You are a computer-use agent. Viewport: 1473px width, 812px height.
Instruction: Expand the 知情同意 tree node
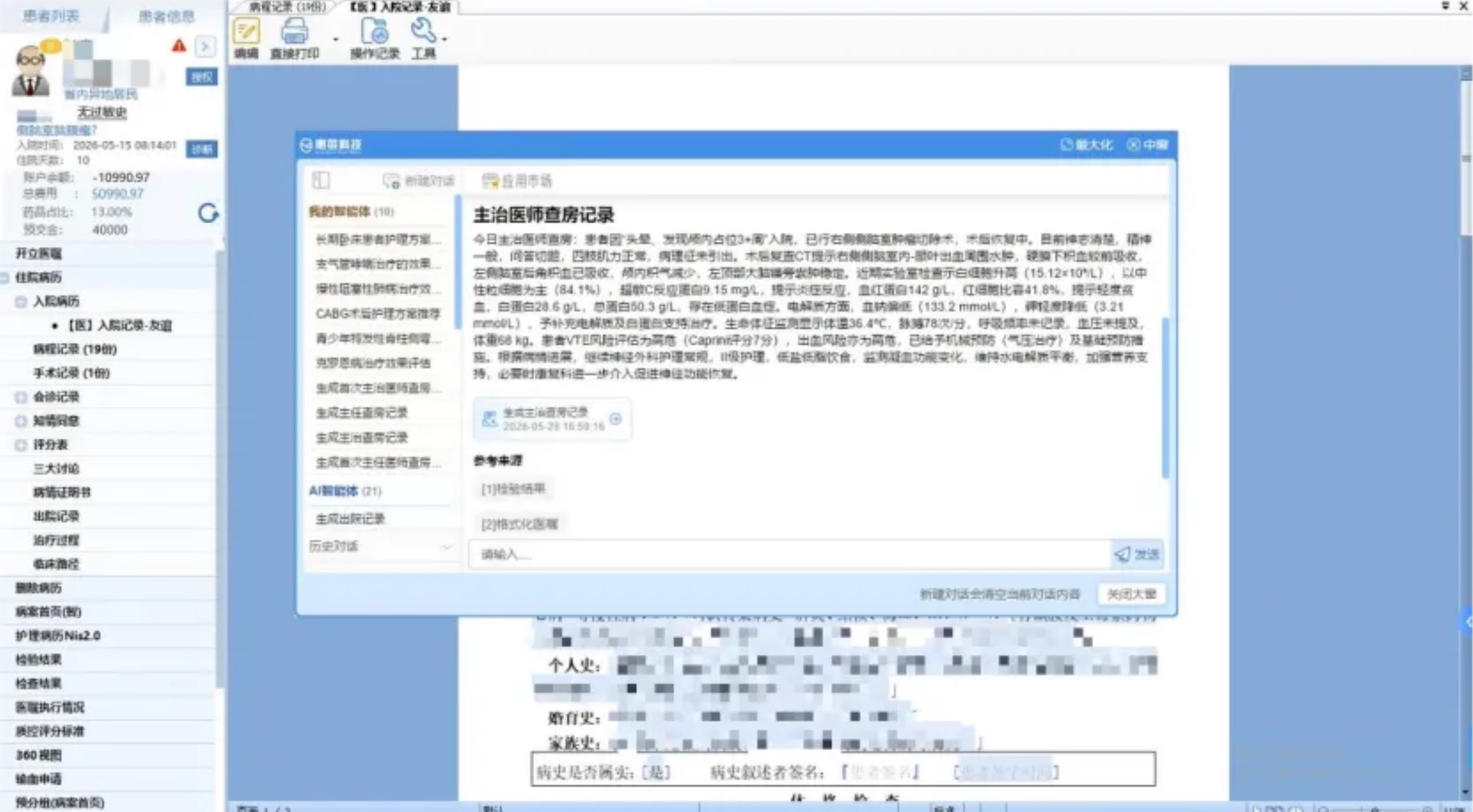[21, 421]
